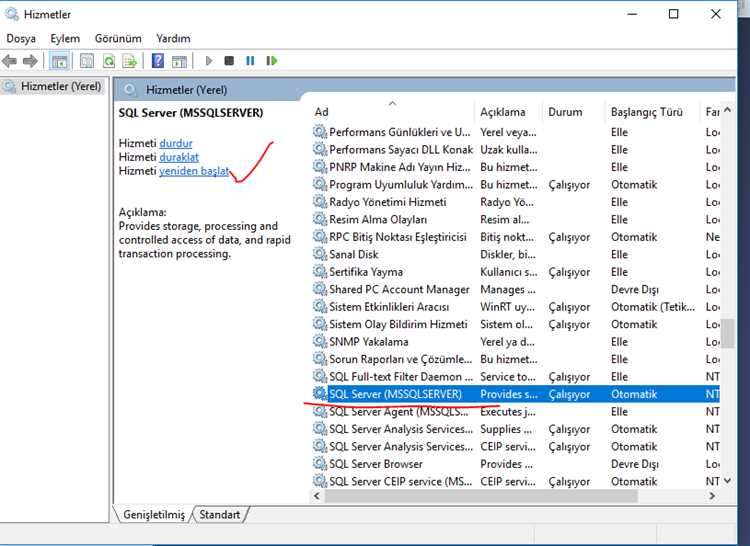Image resolution: width=750 pixels, height=546 pixels.
Task: Select the Performans Günlükleri ve U... service
Action: 400,132
